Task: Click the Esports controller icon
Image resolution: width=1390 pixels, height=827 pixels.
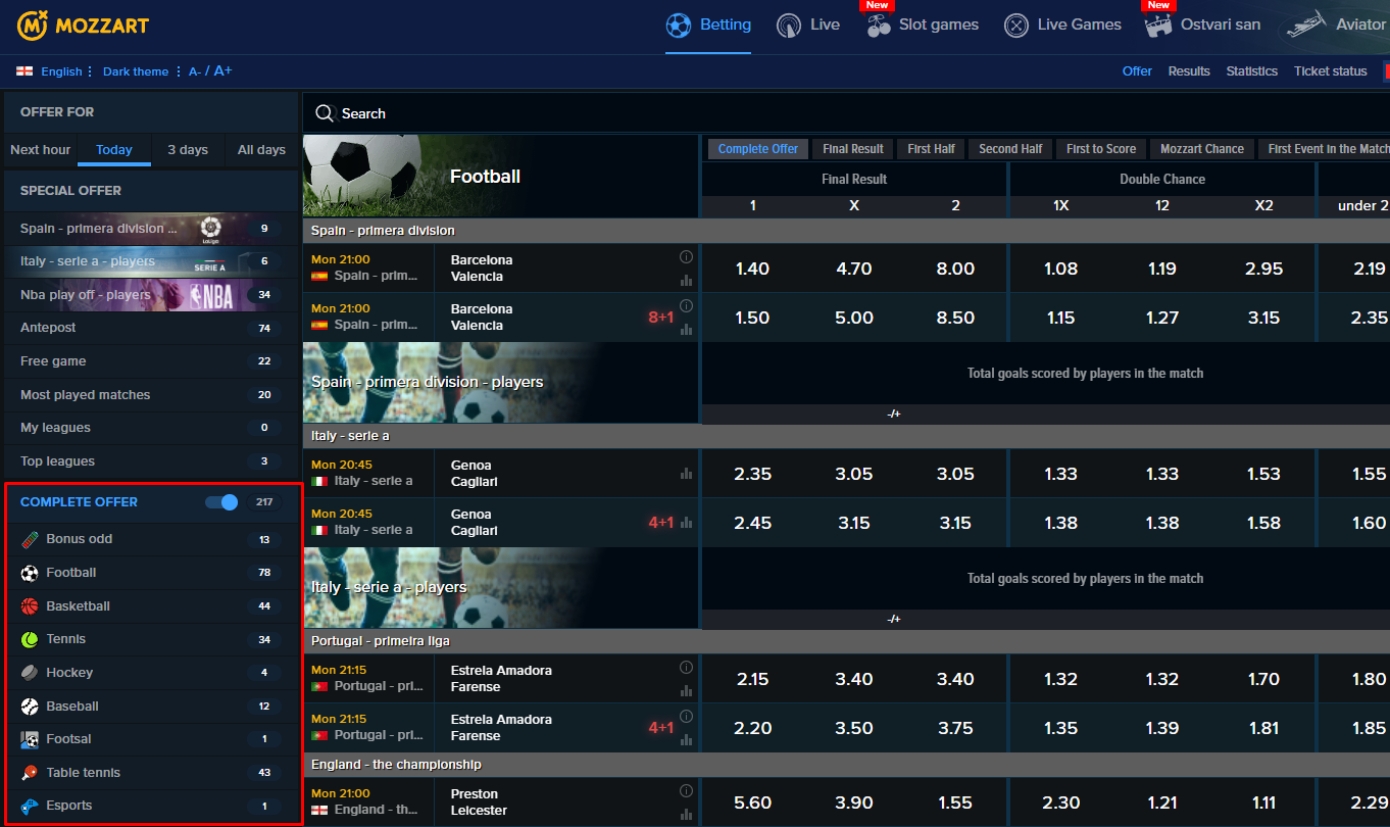Action: (30, 806)
